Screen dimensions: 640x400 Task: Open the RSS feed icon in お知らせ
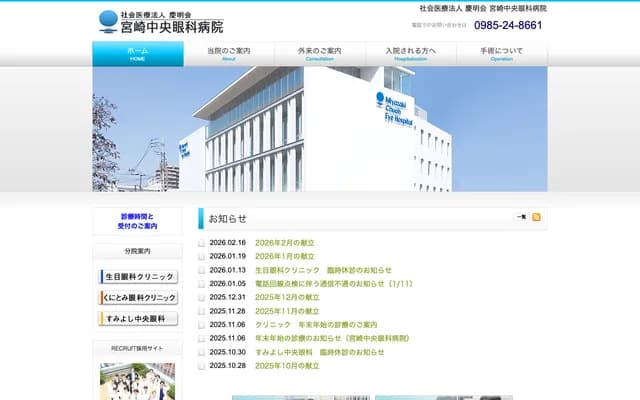click(536, 217)
